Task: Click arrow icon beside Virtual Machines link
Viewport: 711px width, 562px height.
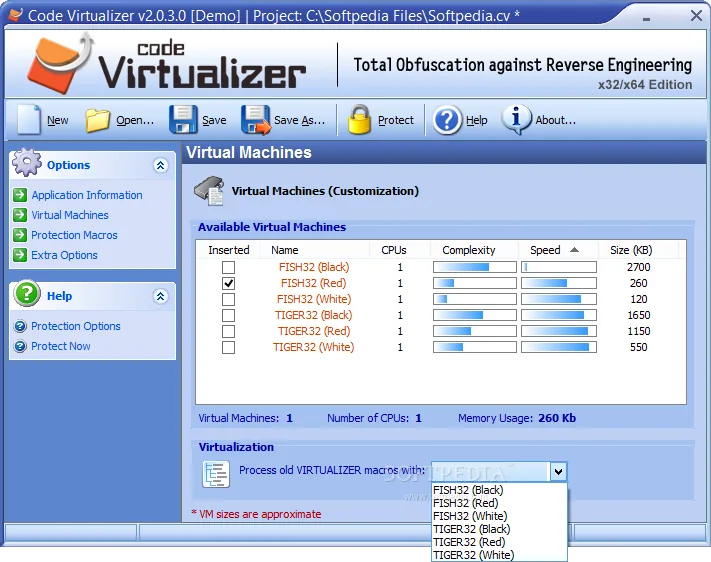Action: (20, 215)
